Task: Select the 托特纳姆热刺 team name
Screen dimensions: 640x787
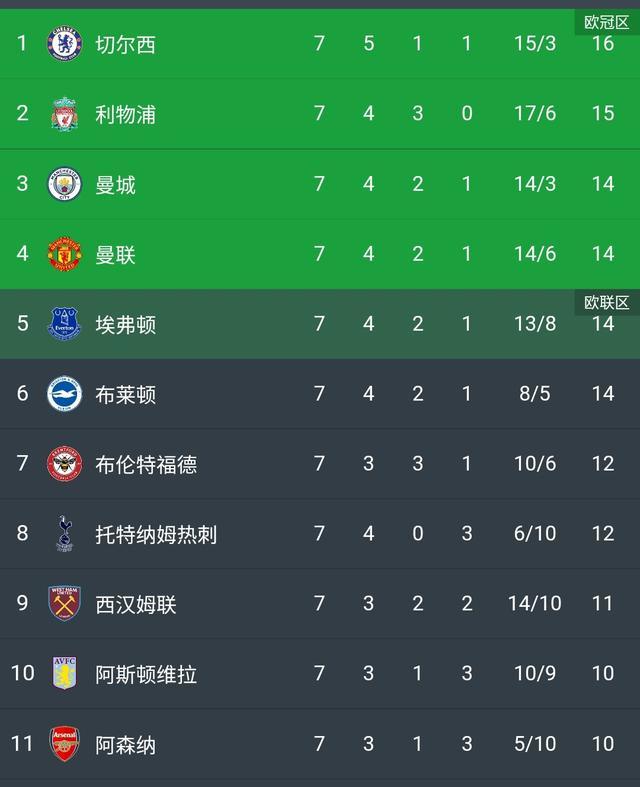Action: click(x=156, y=534)
